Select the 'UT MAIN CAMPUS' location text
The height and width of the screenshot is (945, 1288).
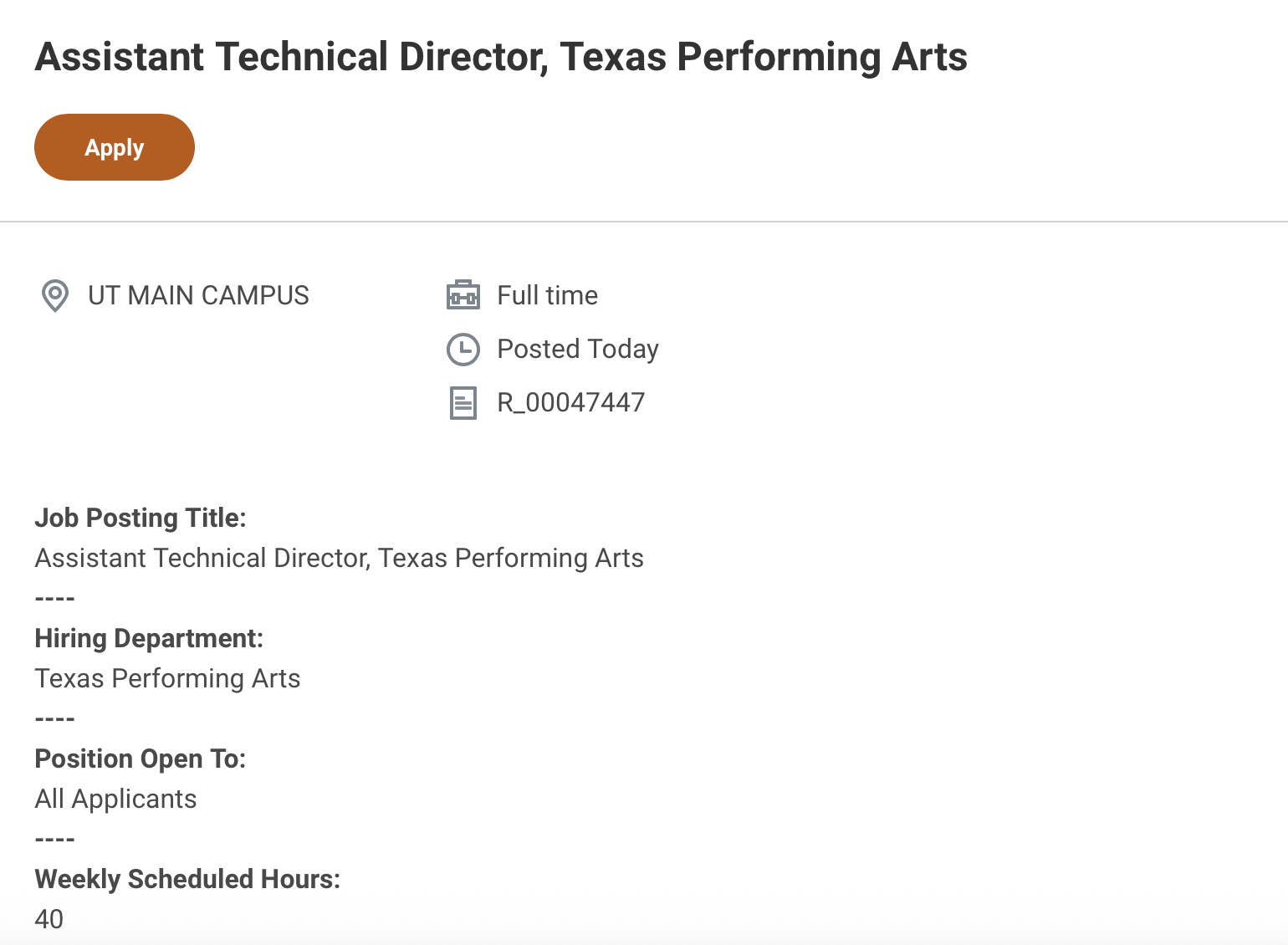click(198, 295)
